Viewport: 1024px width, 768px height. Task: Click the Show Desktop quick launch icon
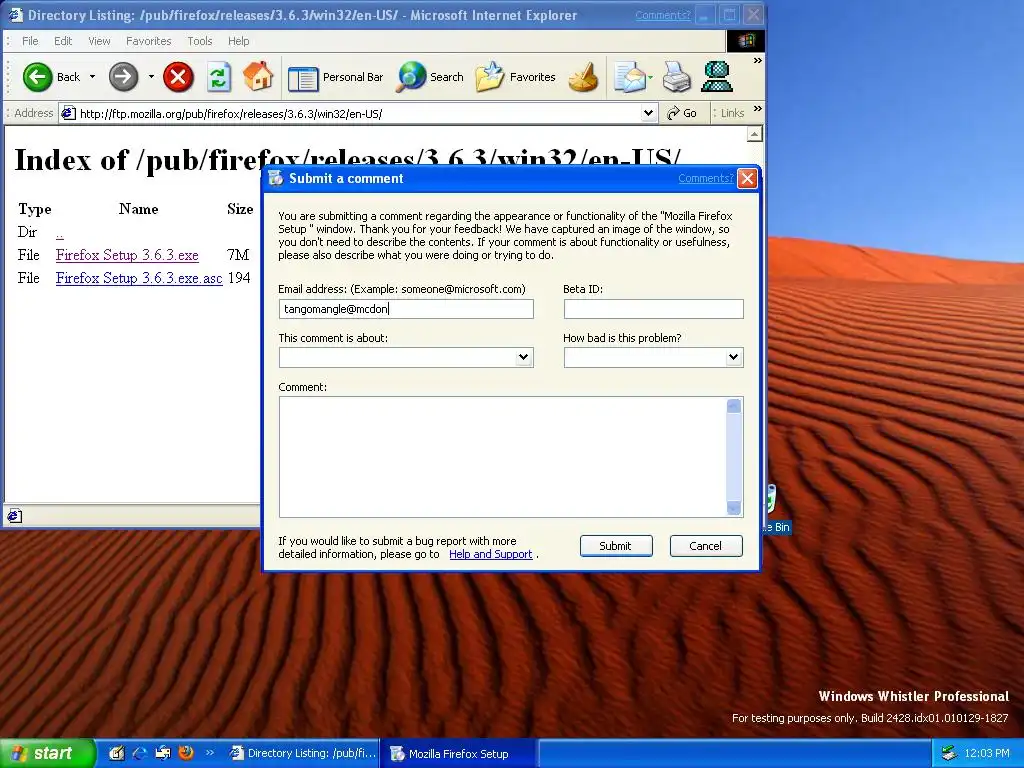pyautogui.click(x=116, y=753)
